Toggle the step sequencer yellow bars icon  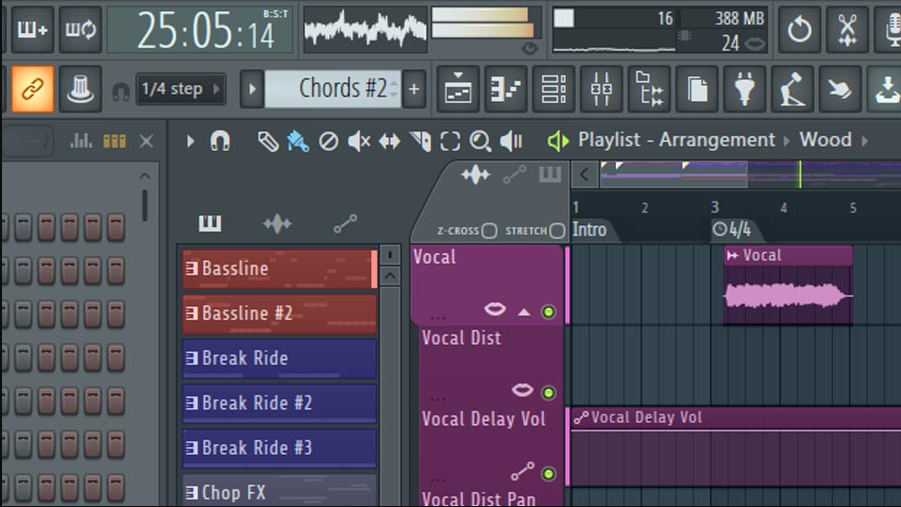pyautogui.click(x=114, y=141)
